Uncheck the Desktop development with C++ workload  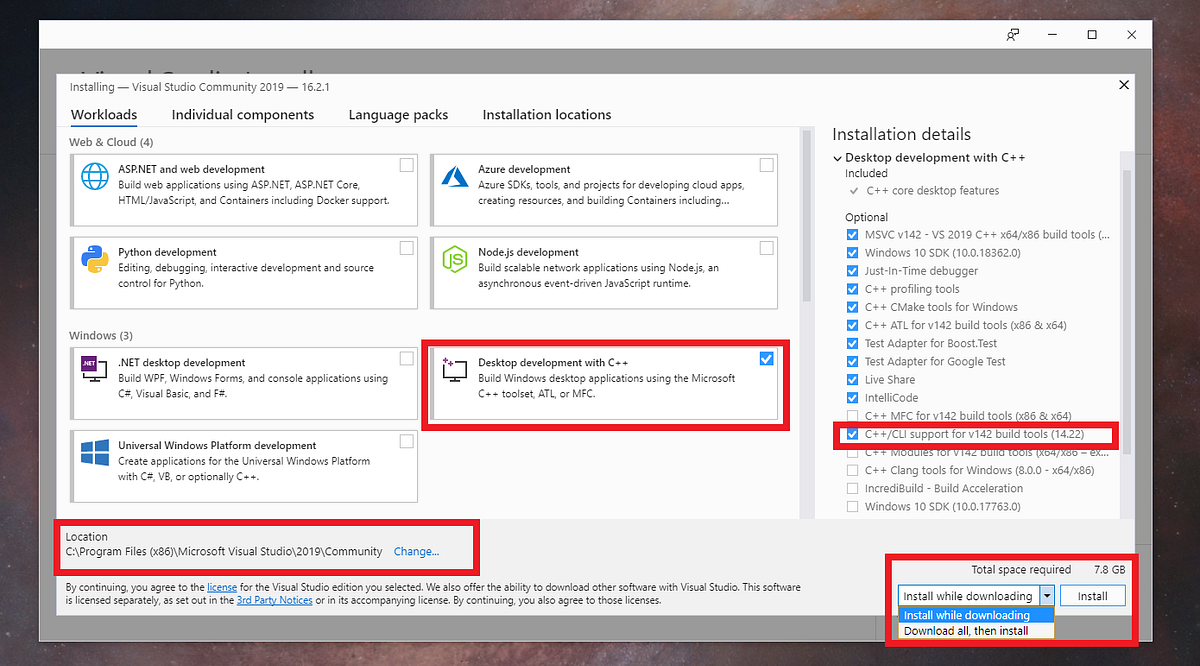pyautogui.click(x=766, y=358)
